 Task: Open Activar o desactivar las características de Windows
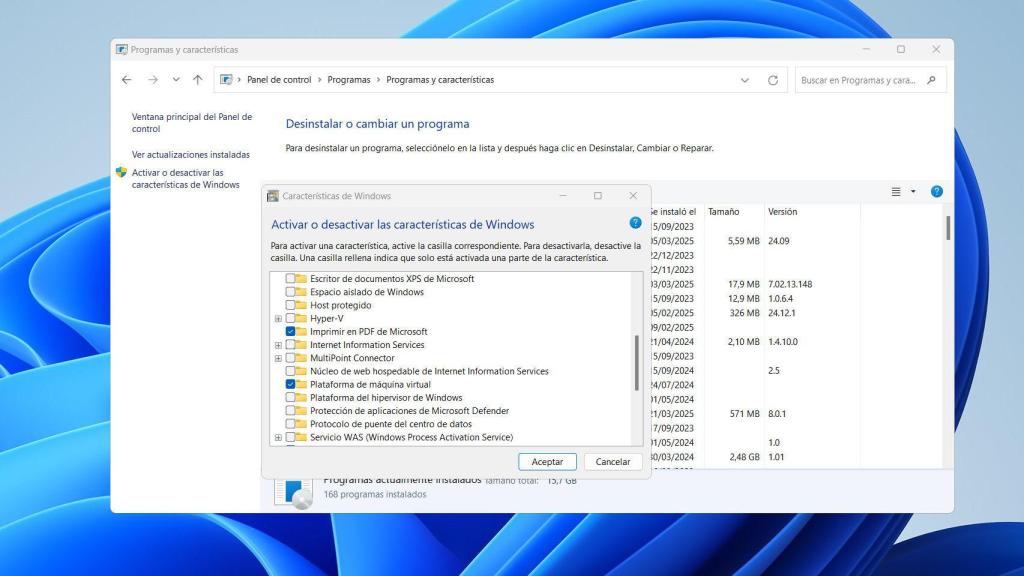185,178
